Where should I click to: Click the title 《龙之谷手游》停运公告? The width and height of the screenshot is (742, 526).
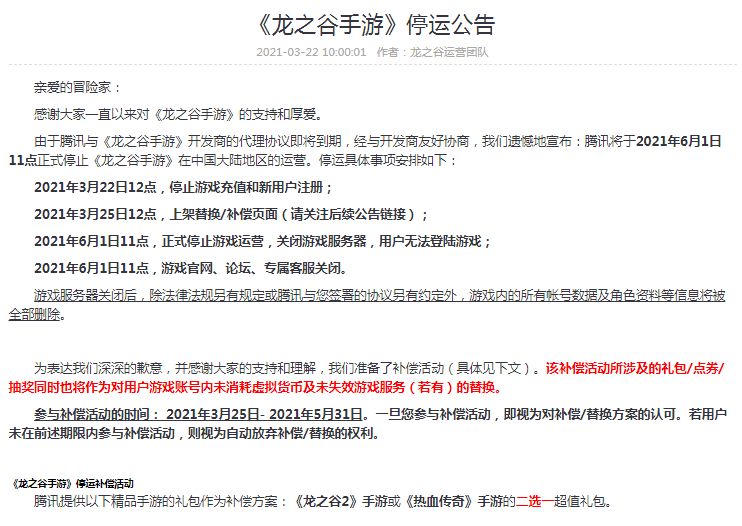coord(374,25)
